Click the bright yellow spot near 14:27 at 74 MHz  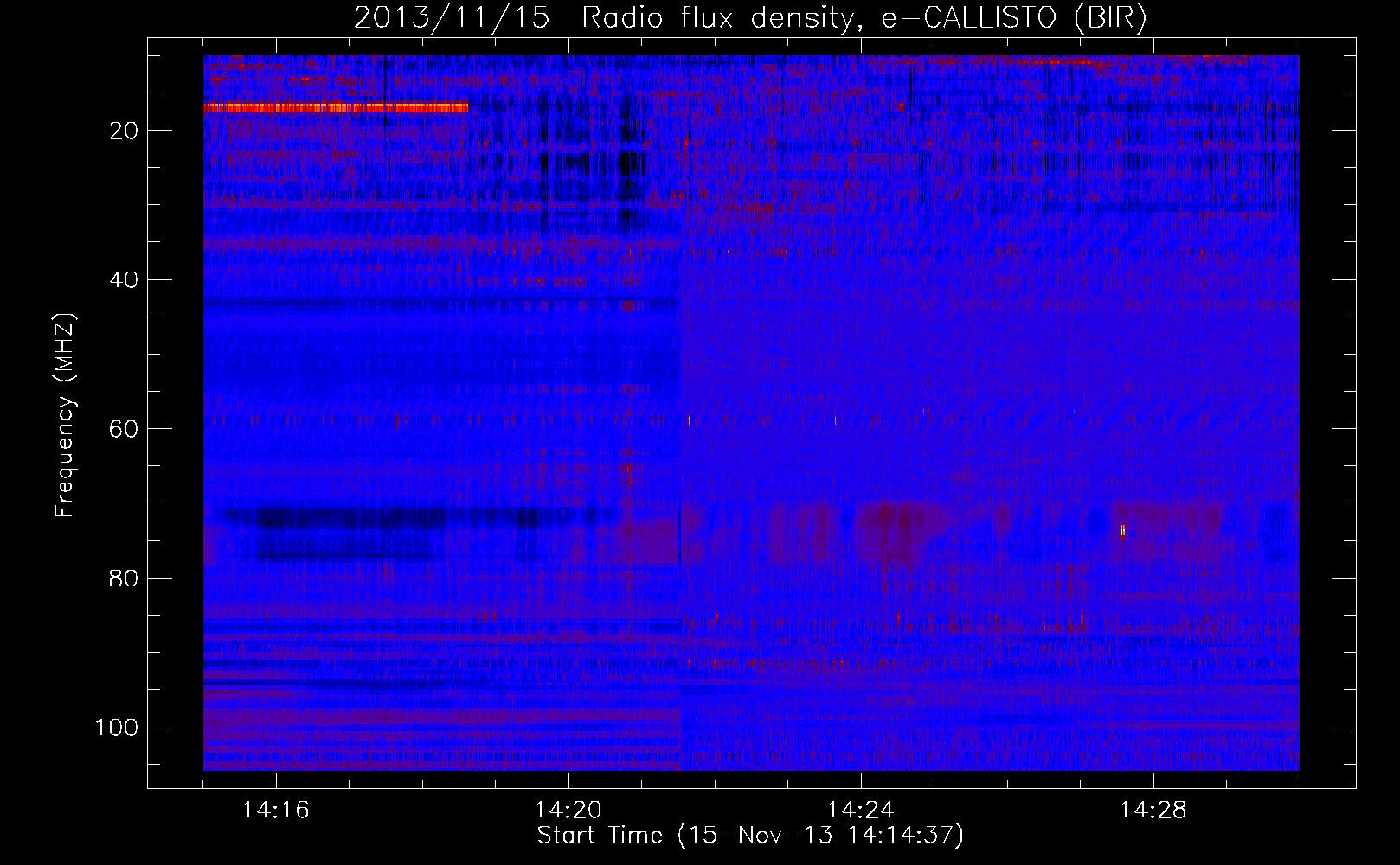click(1122, 530)
